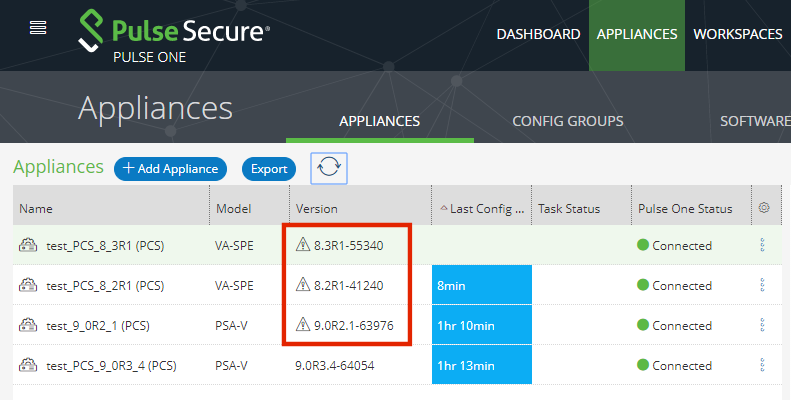Click appliance icon for test_PCS_9_0R3_4

[28, 365]
